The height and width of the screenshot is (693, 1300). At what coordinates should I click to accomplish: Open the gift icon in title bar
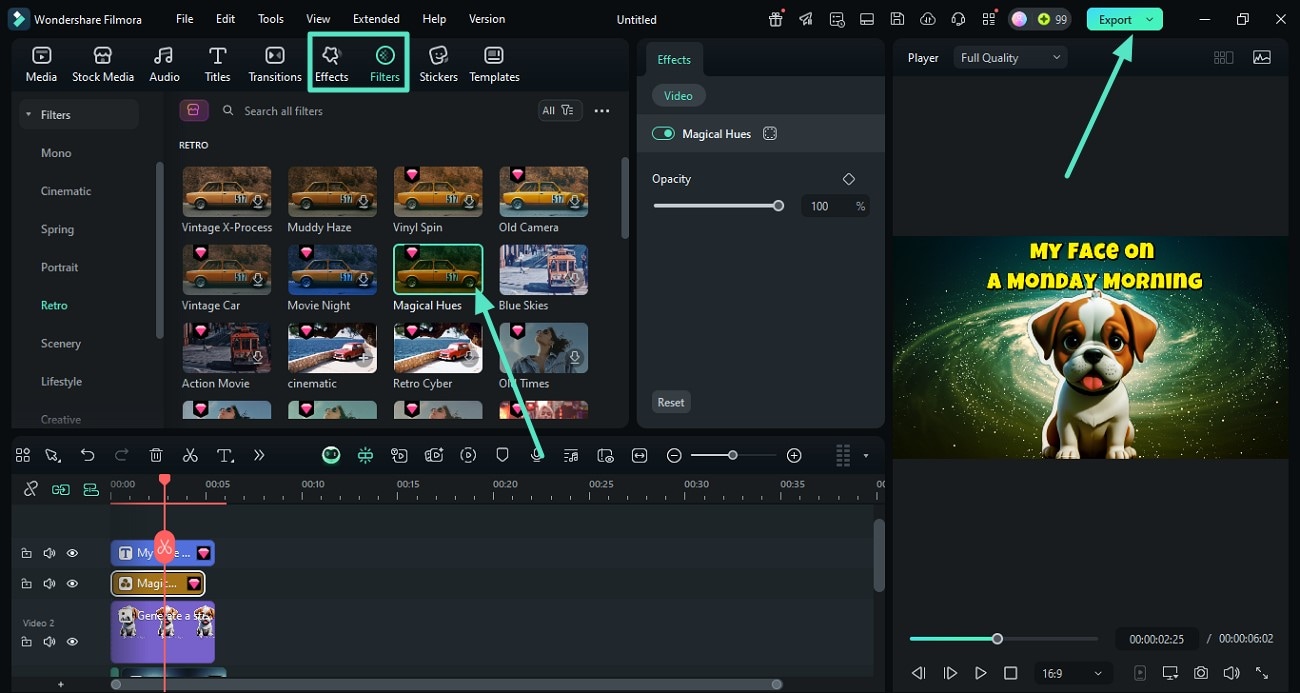(x=776, y=19)
